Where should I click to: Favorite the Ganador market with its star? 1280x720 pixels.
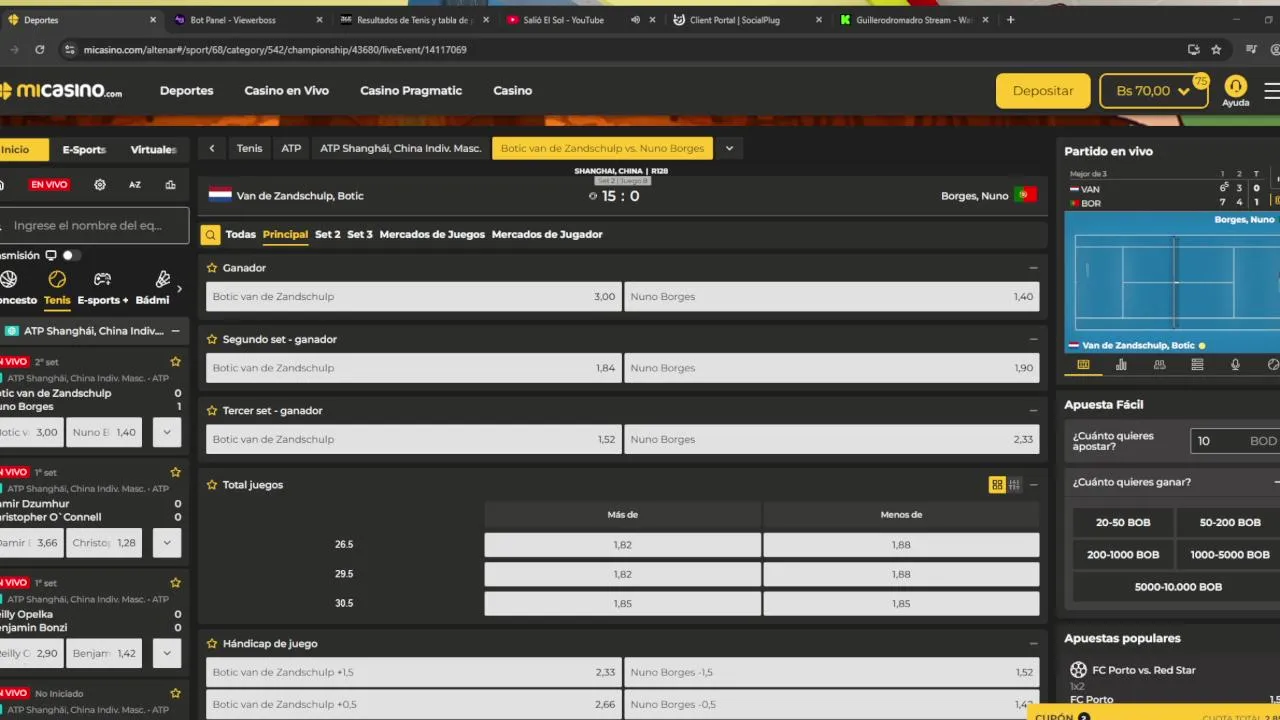(x=212, y=268)
